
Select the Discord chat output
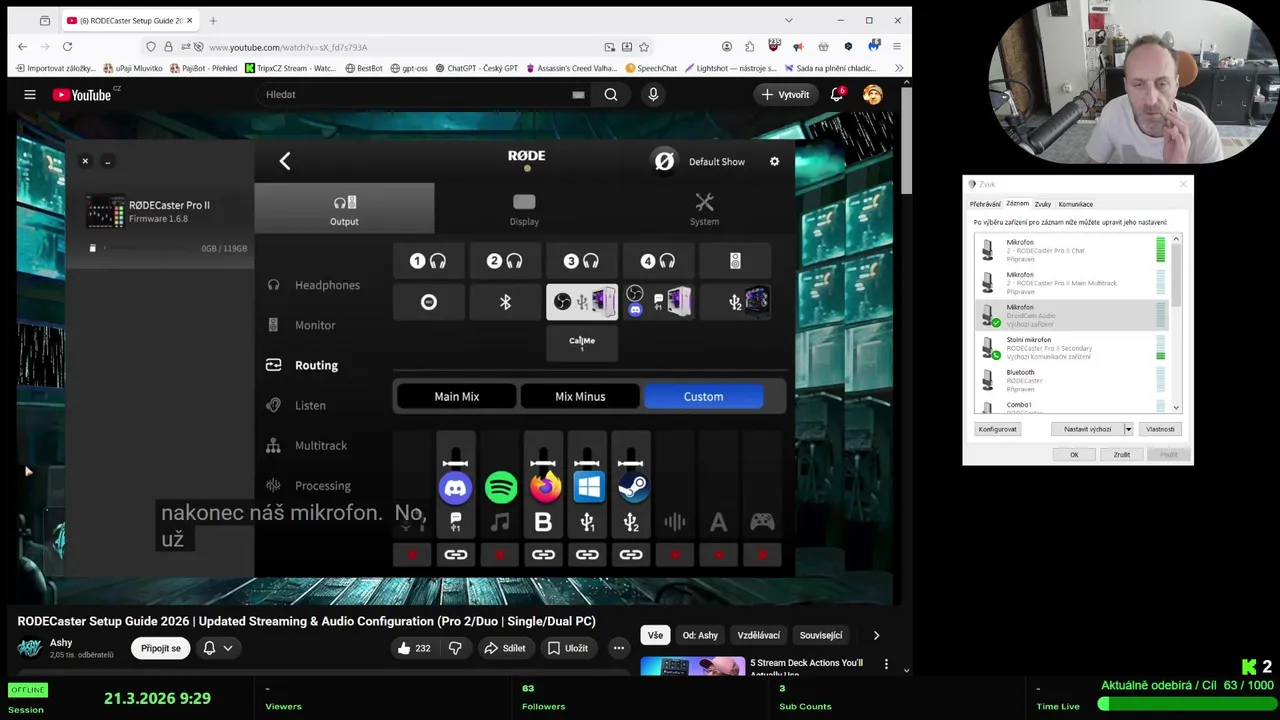[658, 302]
